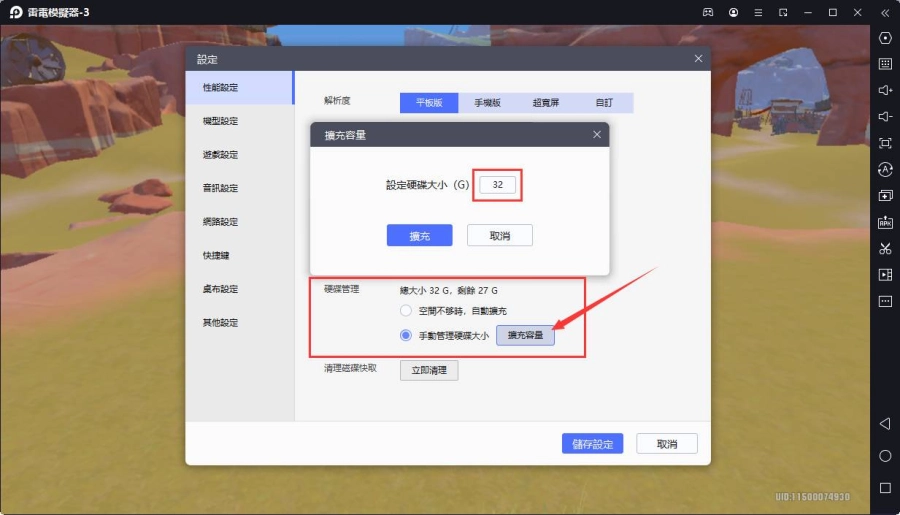Image resolution: width=900 pixels, height=515 pixels.
Task: Click the 擴充容量 button
Action: pos(525,335)
